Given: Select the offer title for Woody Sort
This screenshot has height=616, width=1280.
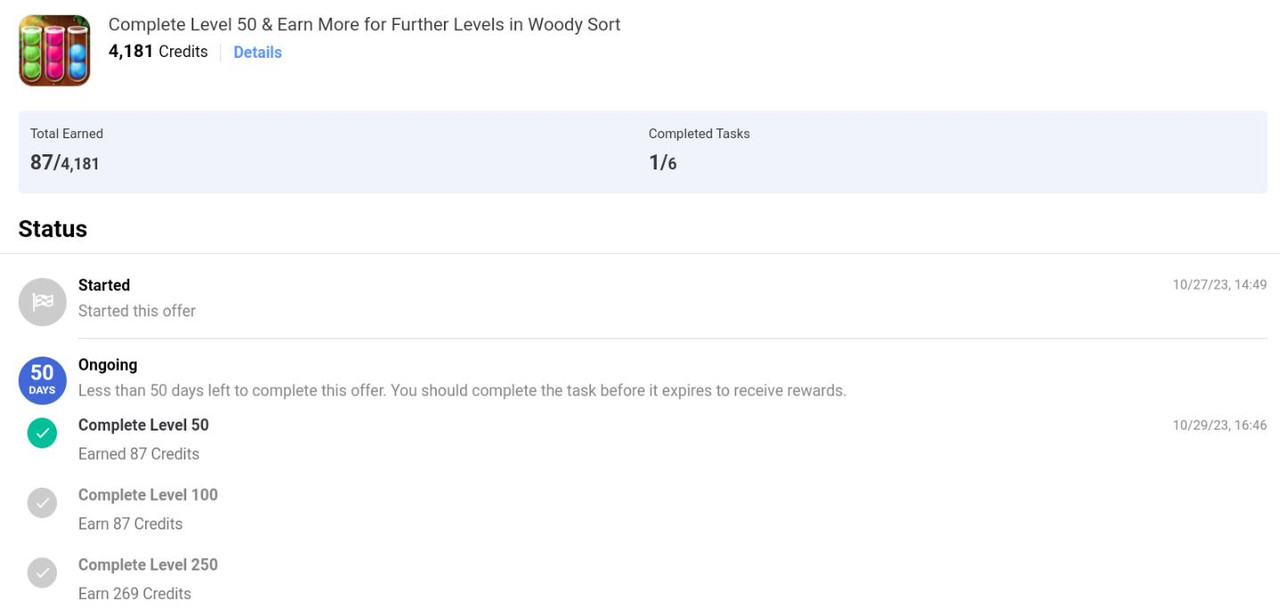Looking at the screenshot, I should tap(364, 24).
